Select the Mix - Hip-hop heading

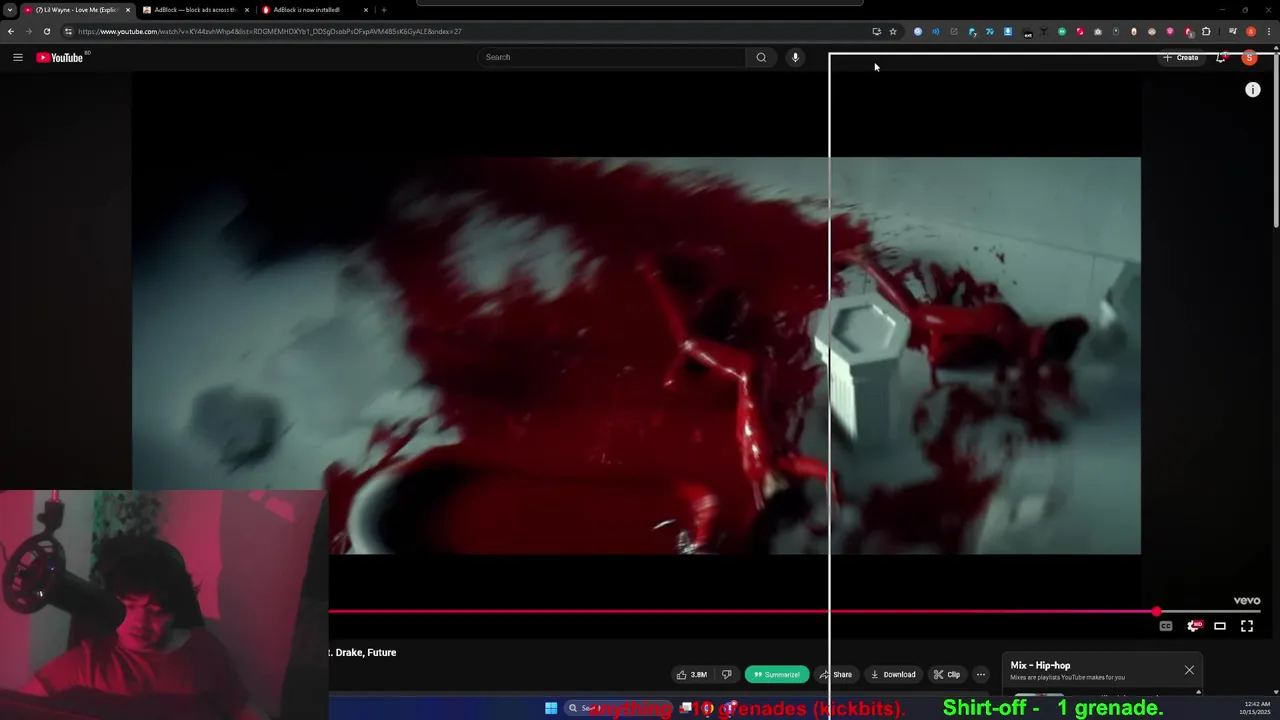(x=1040, y=665)
